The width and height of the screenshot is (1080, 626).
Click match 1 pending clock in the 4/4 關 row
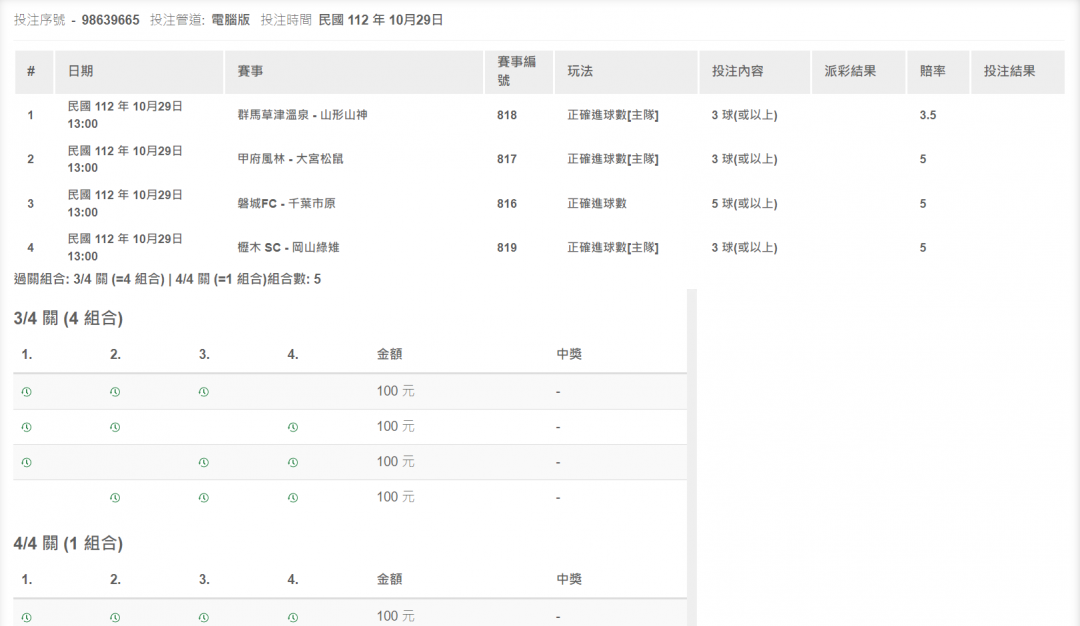click(x=26, y=617)
